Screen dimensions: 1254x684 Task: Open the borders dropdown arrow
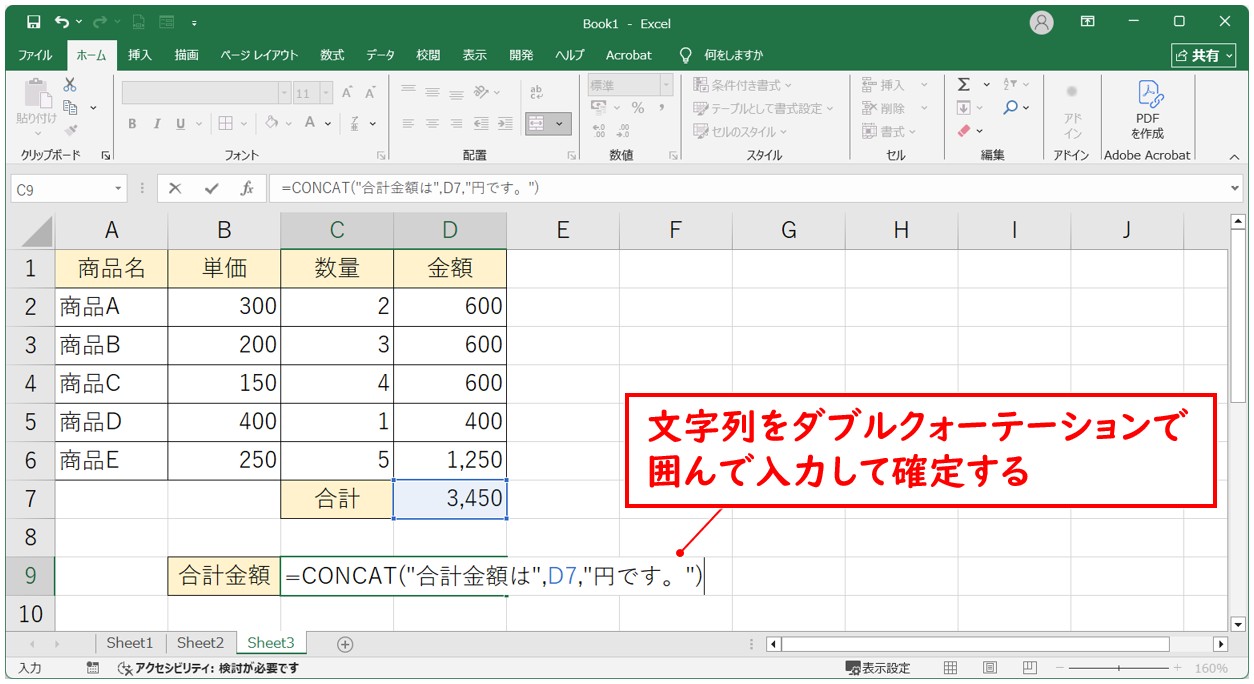[244, 124]
